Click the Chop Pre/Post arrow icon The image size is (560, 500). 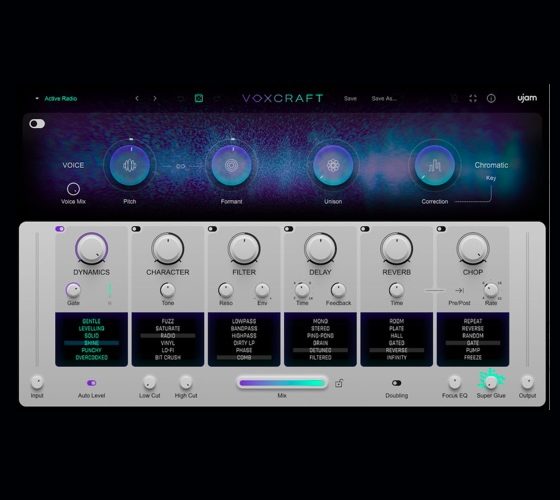pyautogui.click(x=459, y=290)
